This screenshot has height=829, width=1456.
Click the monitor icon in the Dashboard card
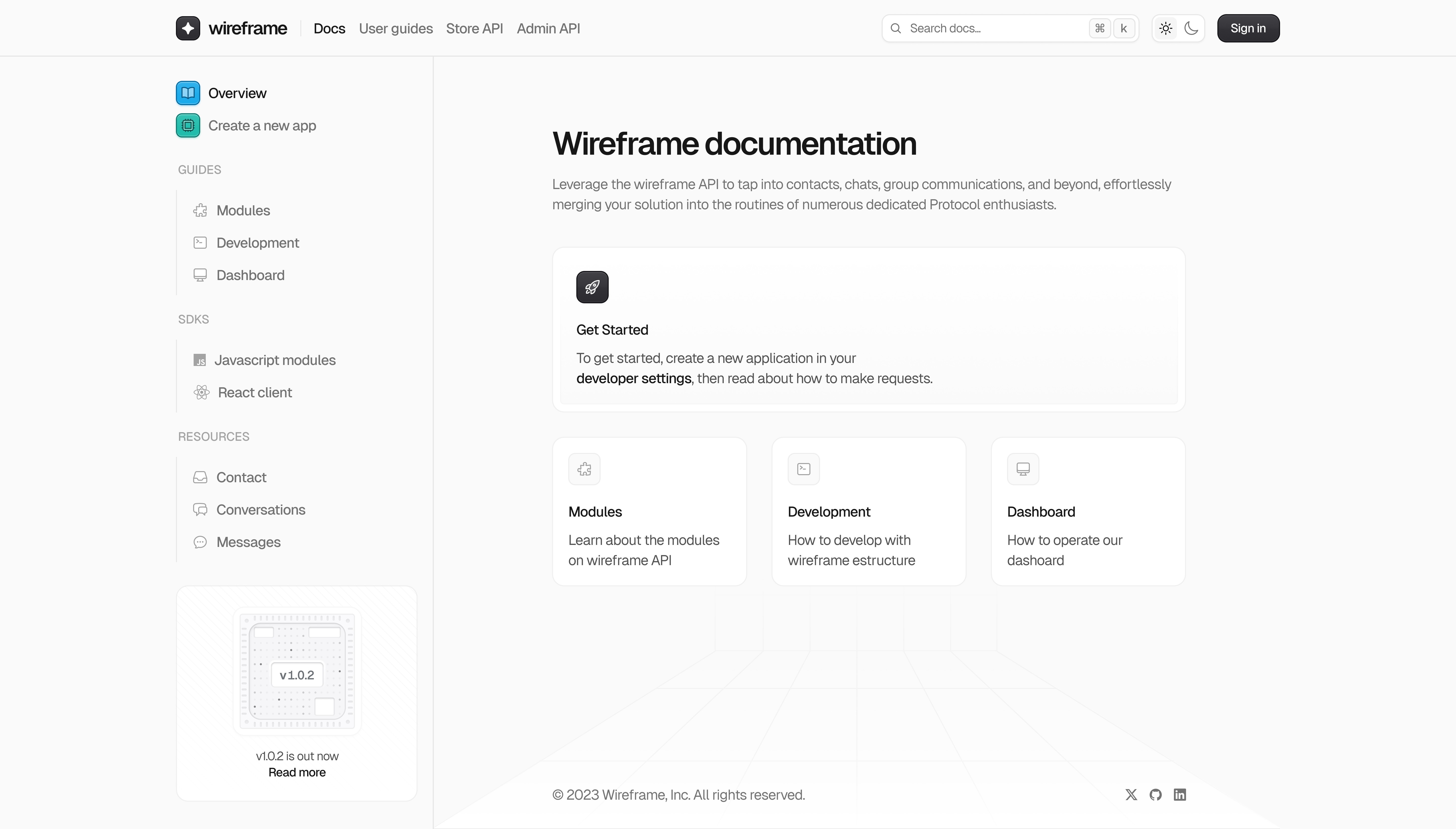pyautogui.click(x=1023, y=469)
